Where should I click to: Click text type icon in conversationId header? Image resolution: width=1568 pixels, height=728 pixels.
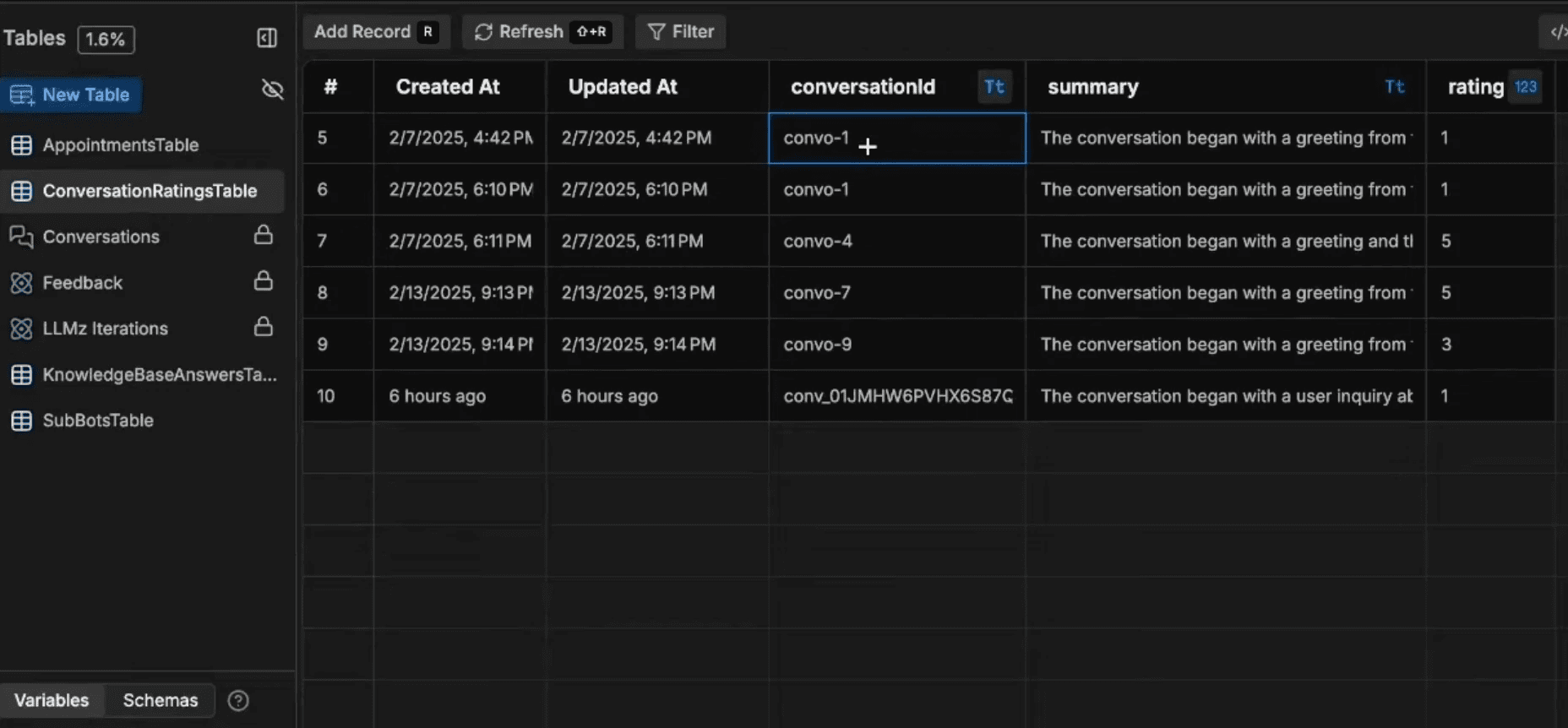pos(994,86)
